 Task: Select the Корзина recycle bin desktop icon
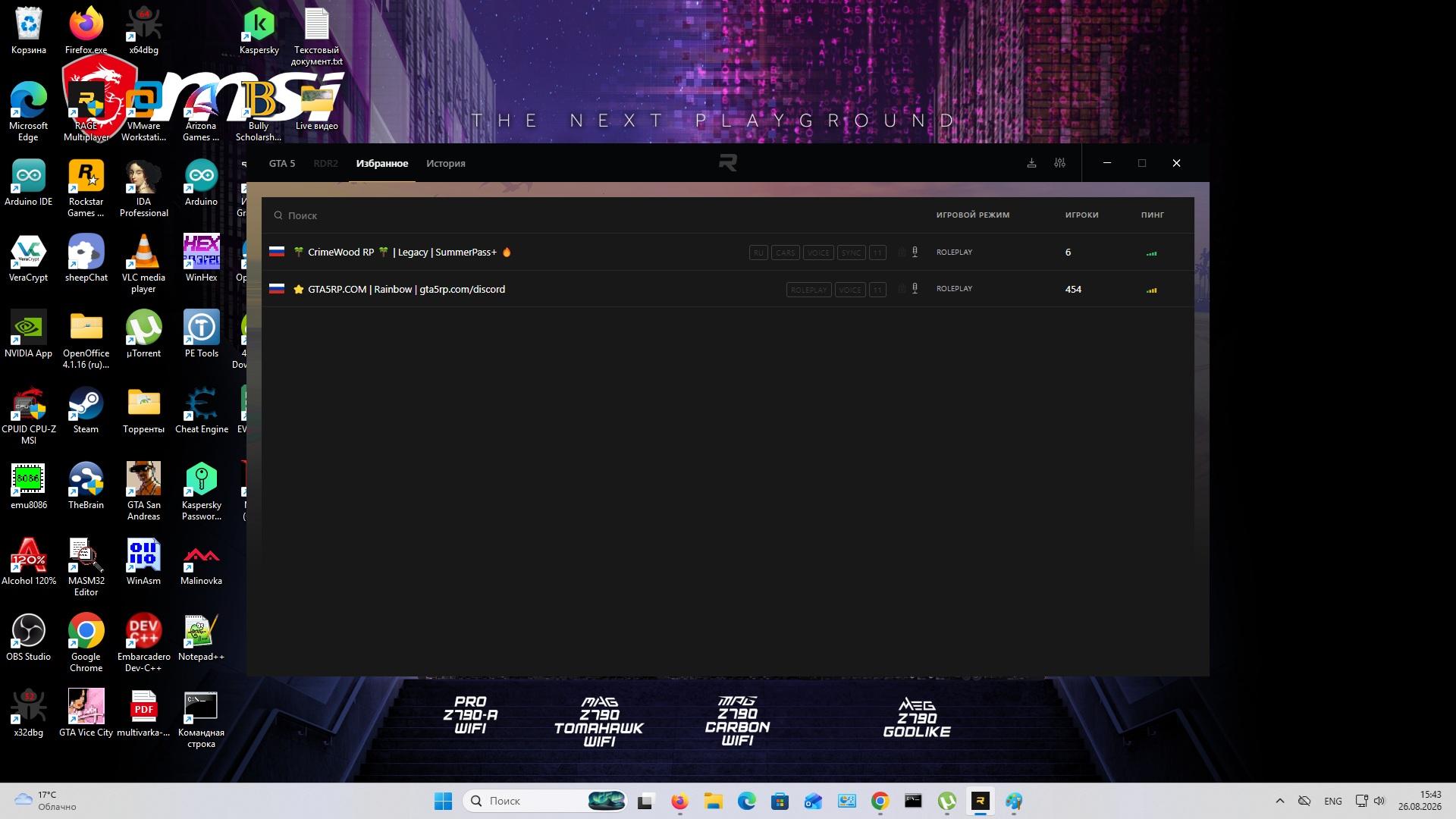pyautogui.click(x=29, y=32)
